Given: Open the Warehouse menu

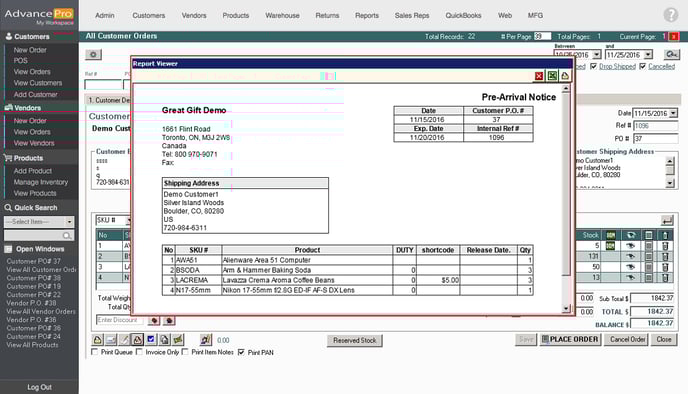Looking at the screenshot, I should coord(282,15).
